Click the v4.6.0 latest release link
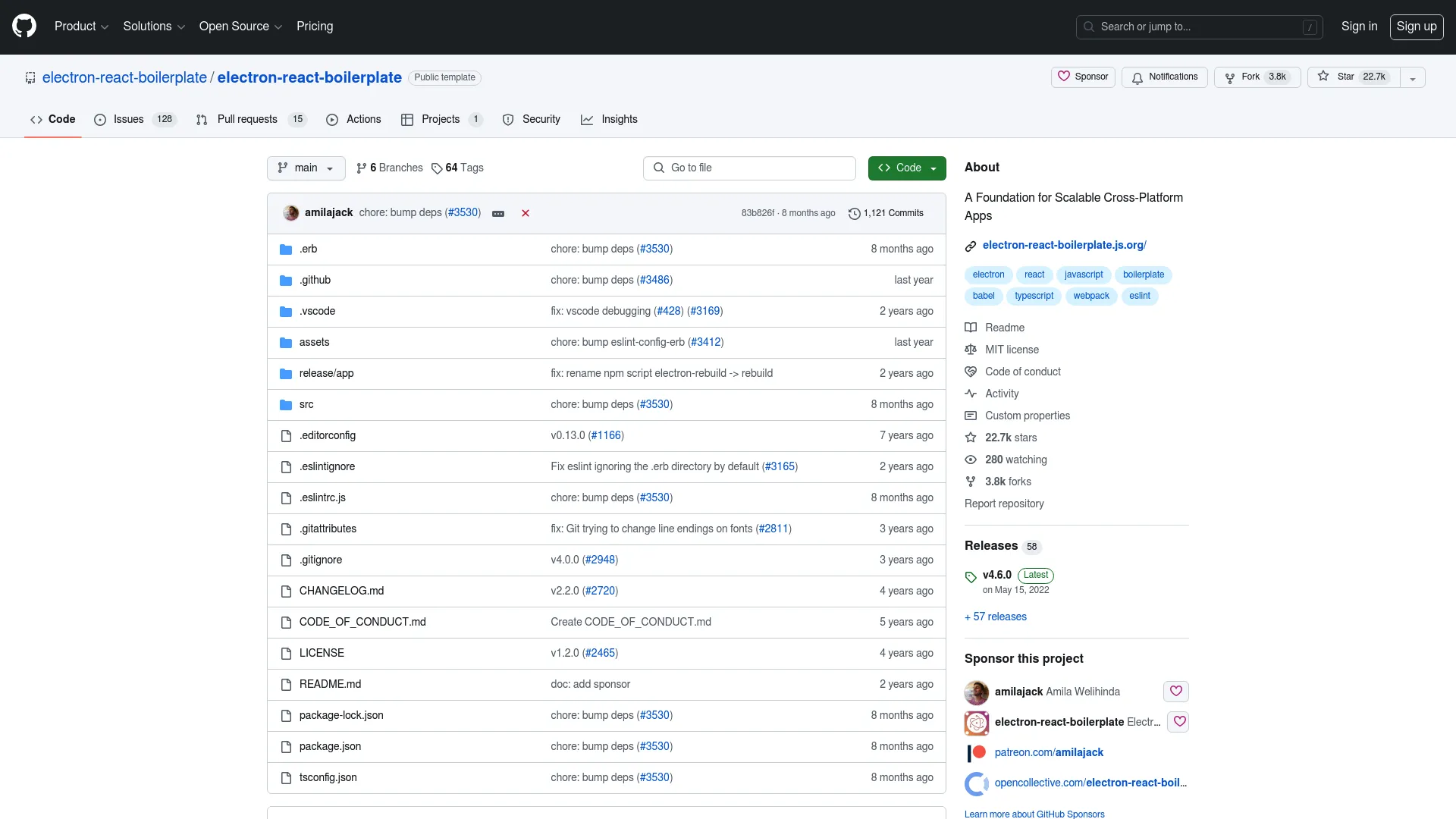Screen dimensions: 1456x819 996,574
